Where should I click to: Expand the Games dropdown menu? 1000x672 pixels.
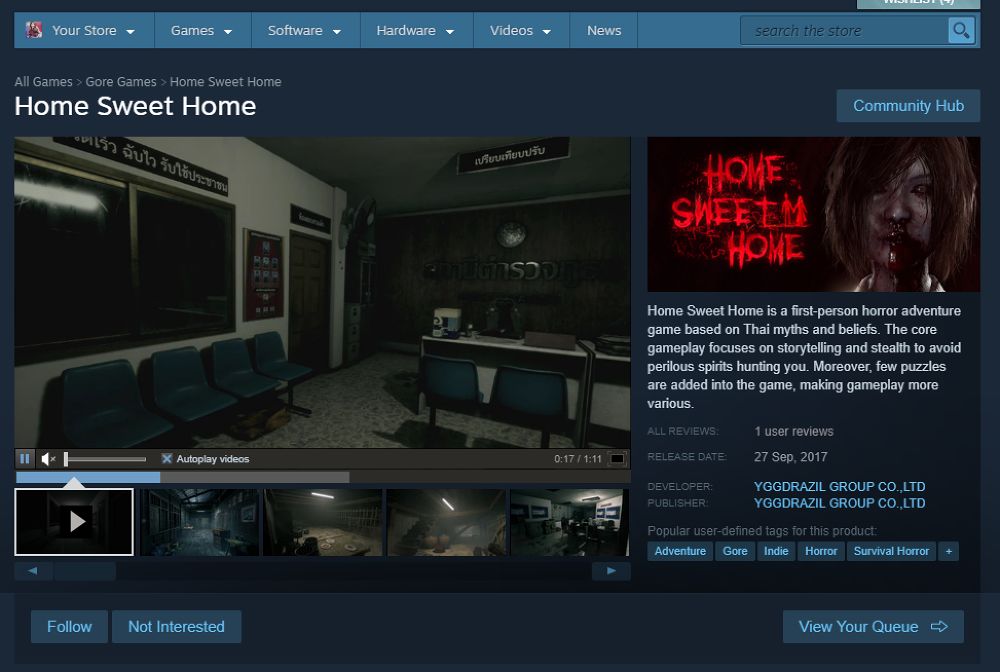coord(201,30)
